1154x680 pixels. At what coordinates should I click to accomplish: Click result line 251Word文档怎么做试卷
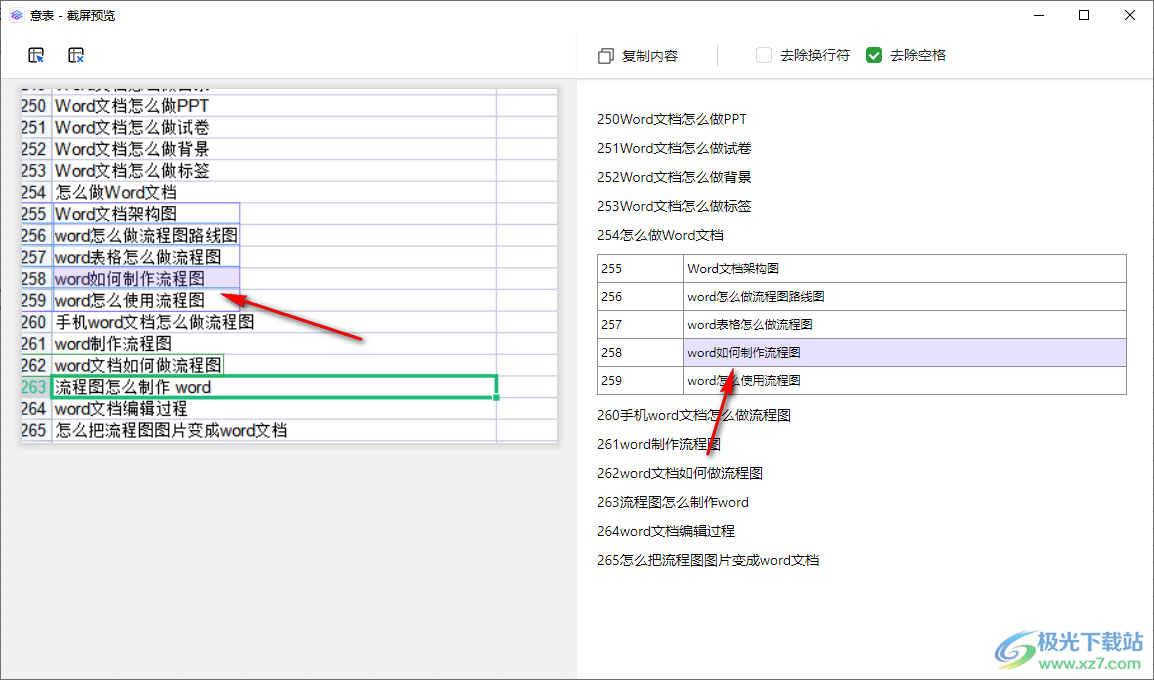(x=674, y=149)
